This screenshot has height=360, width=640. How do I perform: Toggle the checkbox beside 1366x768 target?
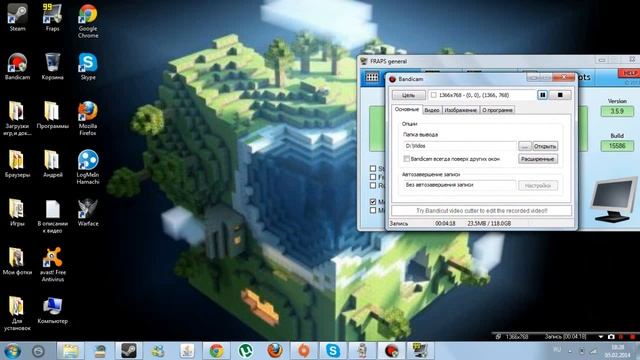(433, 95)
